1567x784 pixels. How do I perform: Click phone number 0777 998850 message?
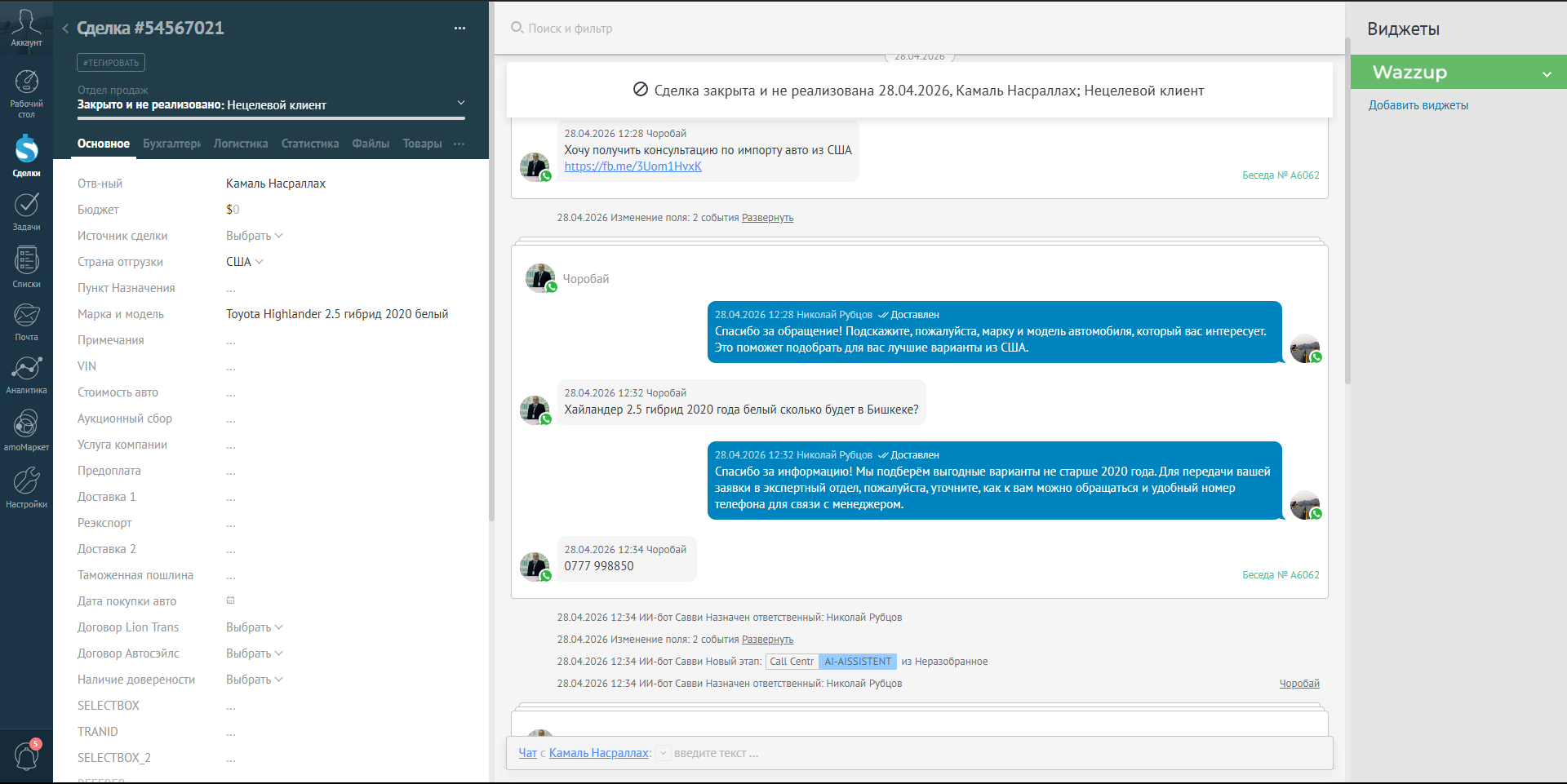[x=599, y=566]
